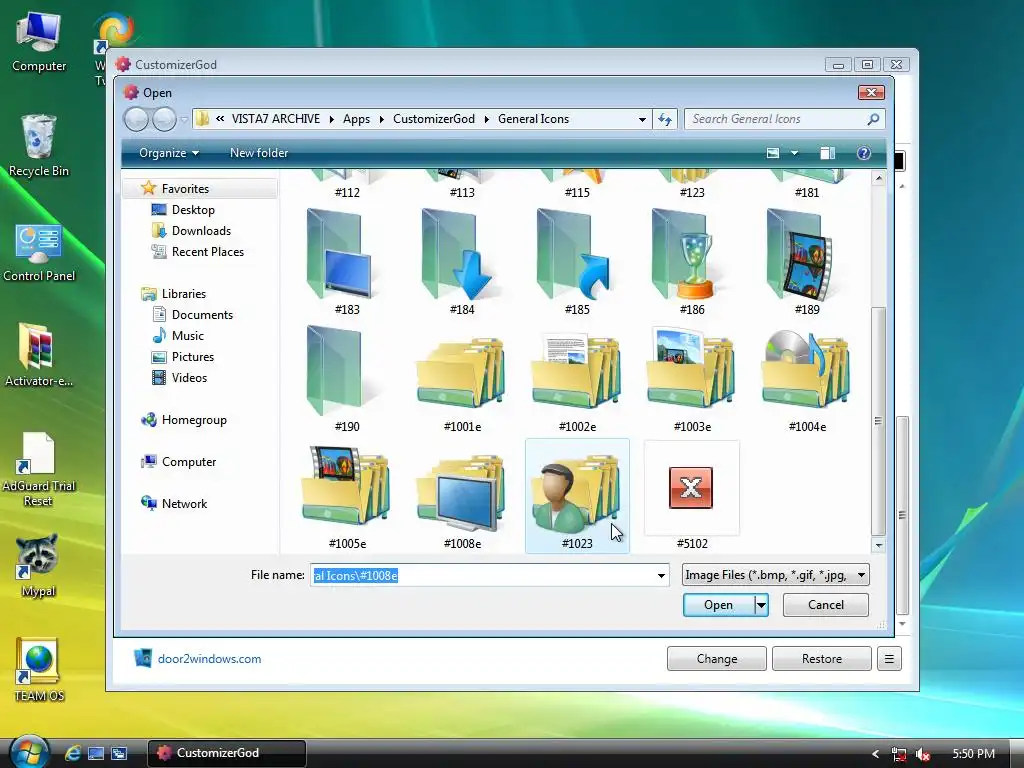The width and height of the screenshot is (1024, 768).
Task: Select Libraries in the navigation pane
Action: point(184,294)
